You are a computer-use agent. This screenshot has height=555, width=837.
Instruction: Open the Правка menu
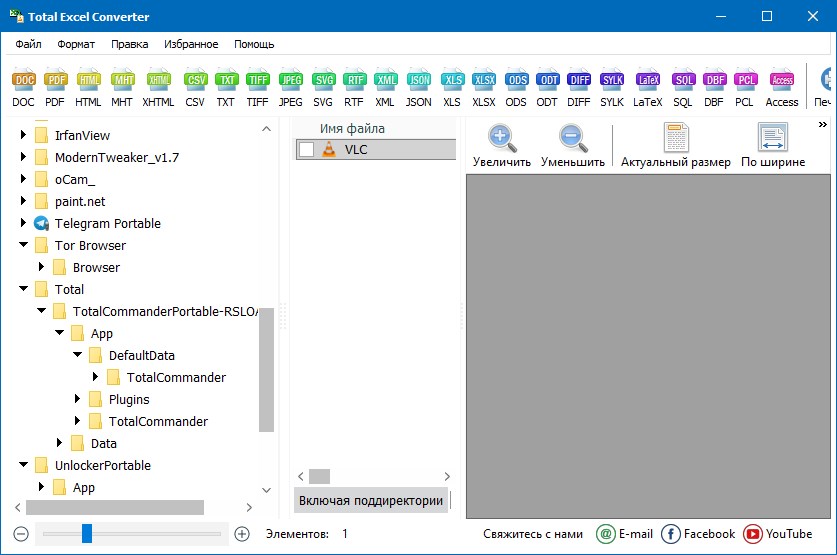click(129, 44)
